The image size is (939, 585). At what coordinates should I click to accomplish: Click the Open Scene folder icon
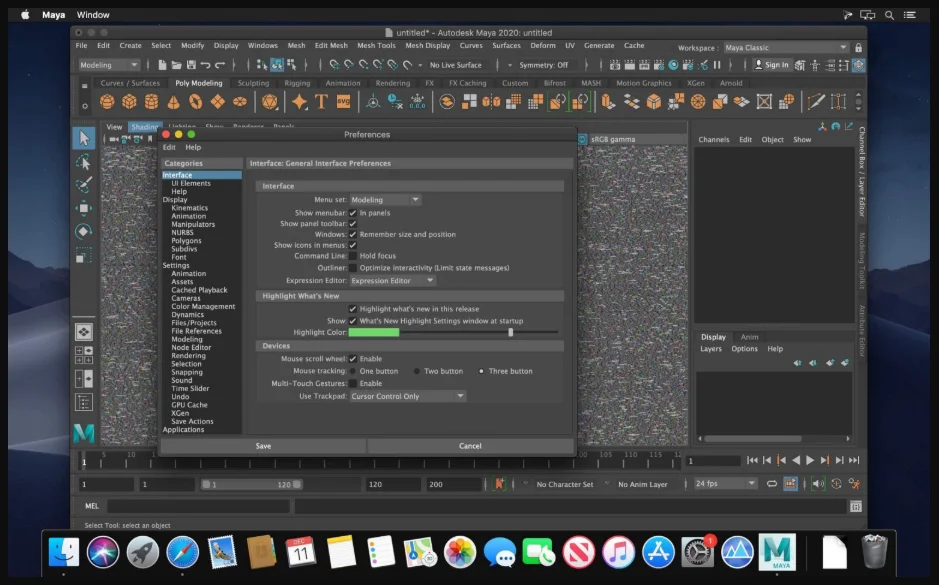(177, 65)
